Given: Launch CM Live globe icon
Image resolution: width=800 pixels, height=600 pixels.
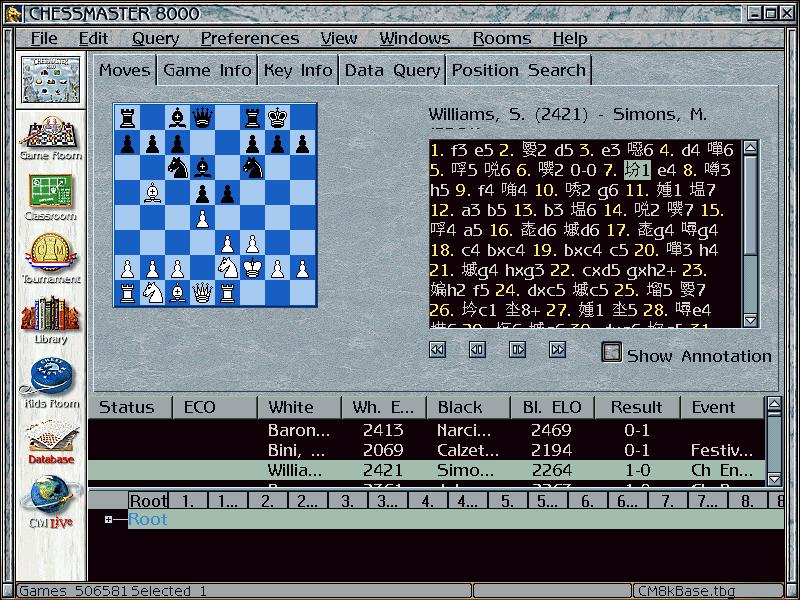Looking at the screenshot, I should (x=51, y=502).
